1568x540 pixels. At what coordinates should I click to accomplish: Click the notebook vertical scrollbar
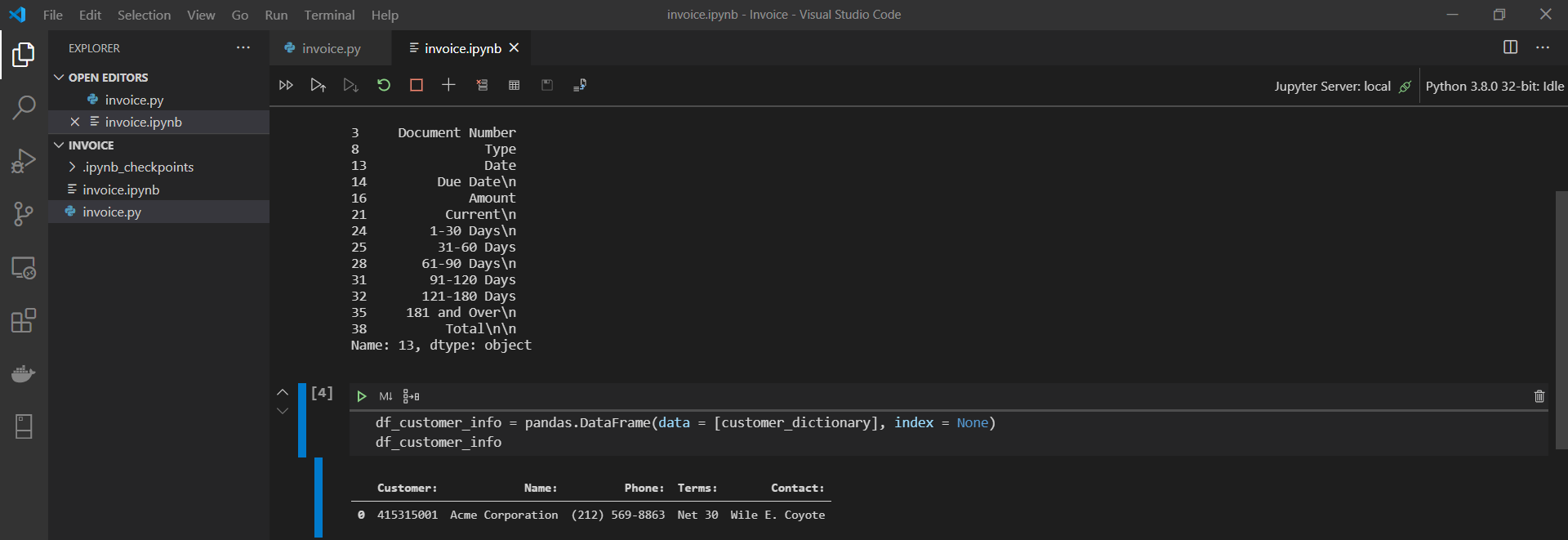[x=1561, y=320]
